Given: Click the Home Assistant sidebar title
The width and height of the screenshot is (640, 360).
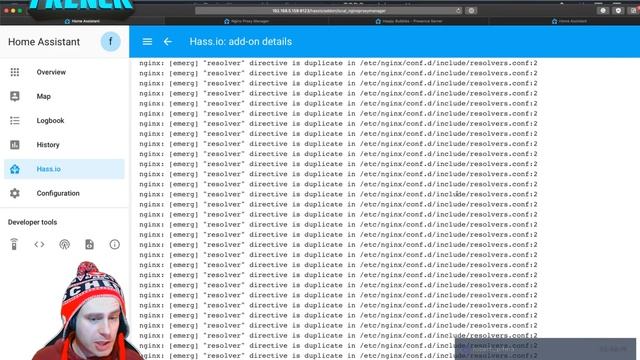Looking at the screenshot, I should (x=44, y=42).
